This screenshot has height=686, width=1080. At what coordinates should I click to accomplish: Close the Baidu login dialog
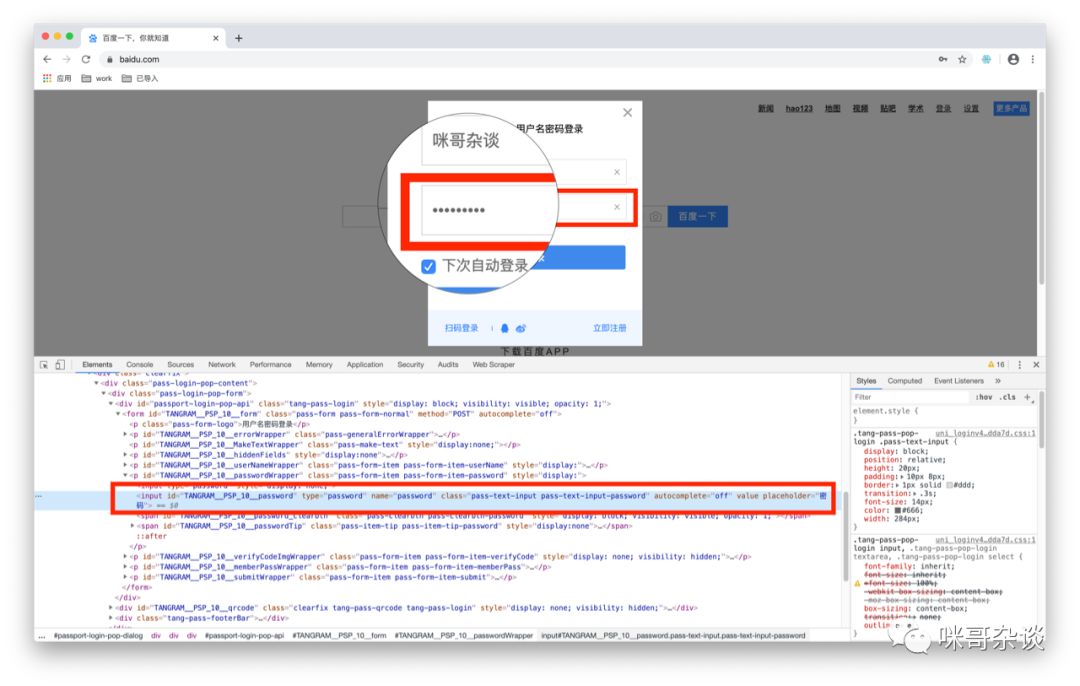point(627,112)
